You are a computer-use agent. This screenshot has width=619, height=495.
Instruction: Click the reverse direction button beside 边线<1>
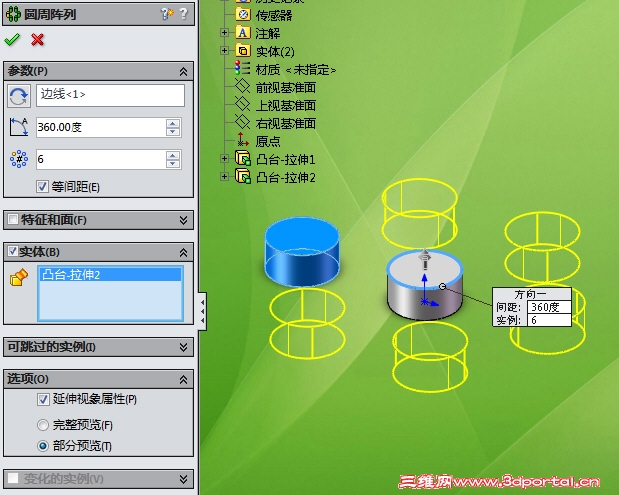19,96
